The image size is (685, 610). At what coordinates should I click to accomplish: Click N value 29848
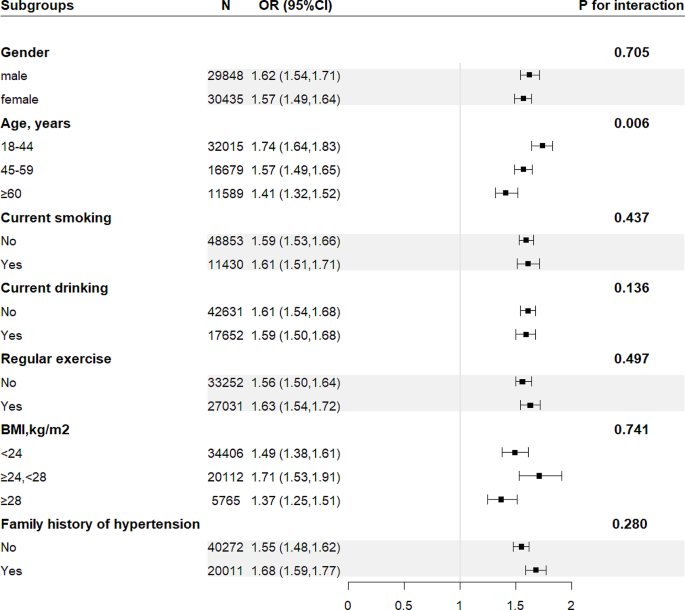[x=225, y=76]
